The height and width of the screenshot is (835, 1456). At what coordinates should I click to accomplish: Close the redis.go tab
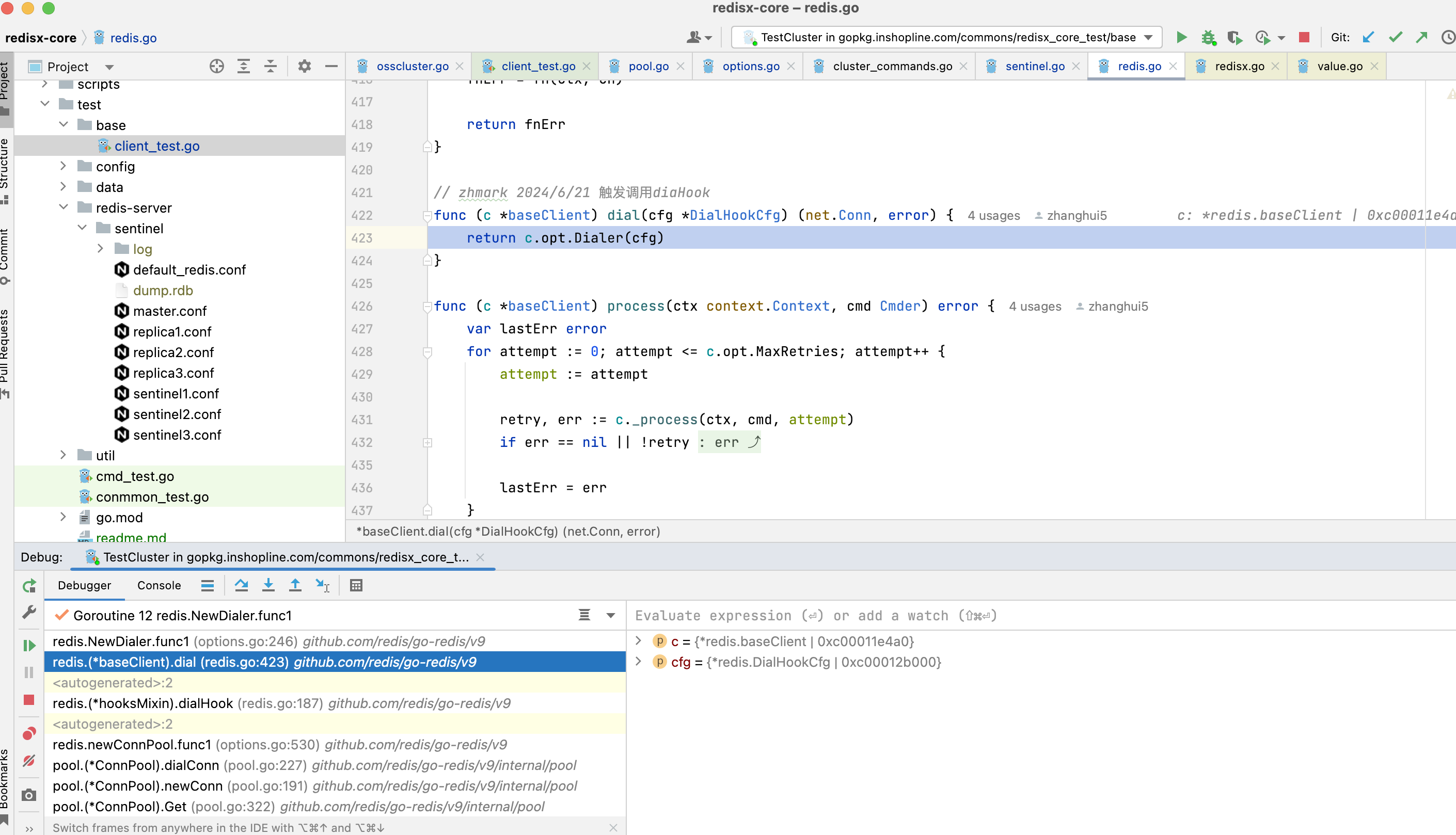(1173, 67)
